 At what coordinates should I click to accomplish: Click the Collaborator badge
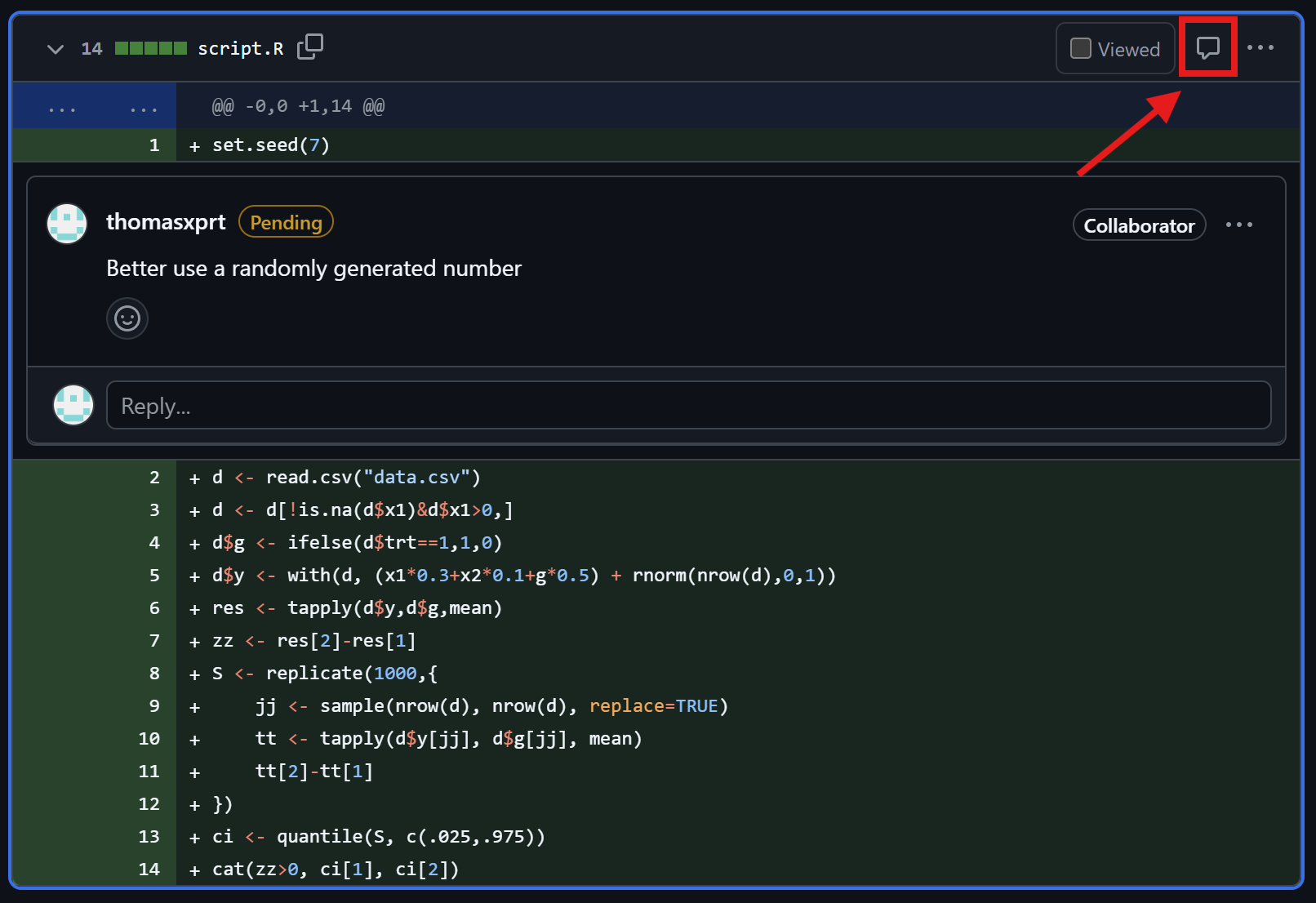[x=1138, y=226]
